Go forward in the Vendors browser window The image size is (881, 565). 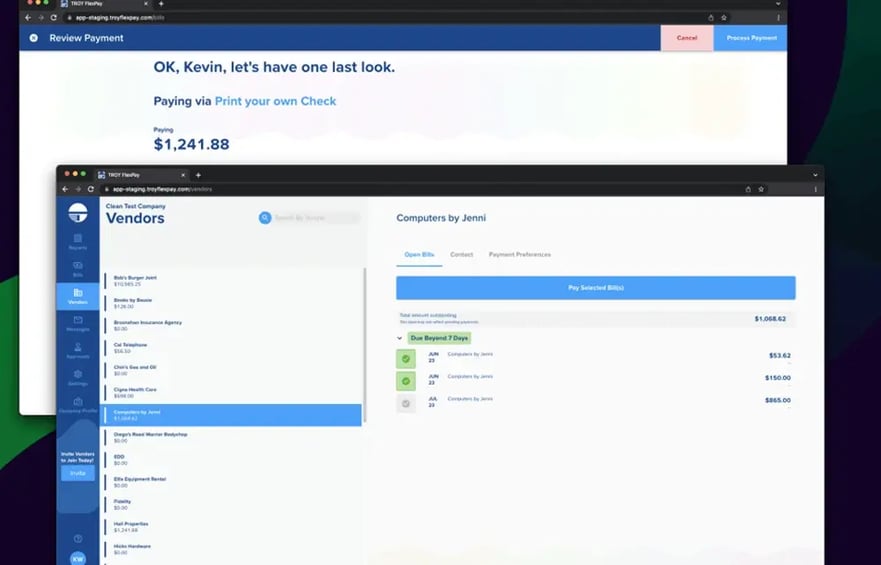(78, 189)
